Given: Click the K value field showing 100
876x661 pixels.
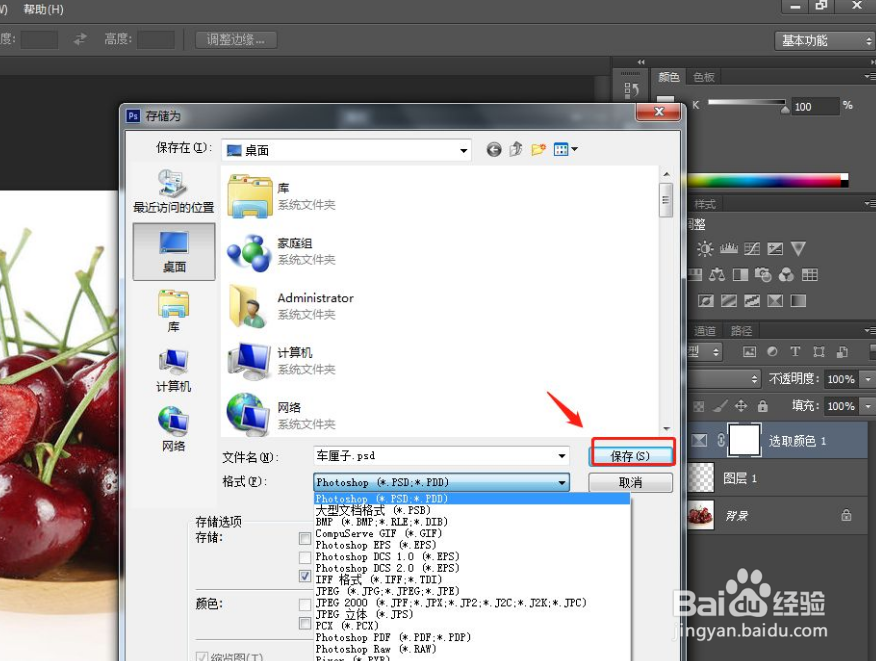Looking at the screenshot, I should point(814,107).
